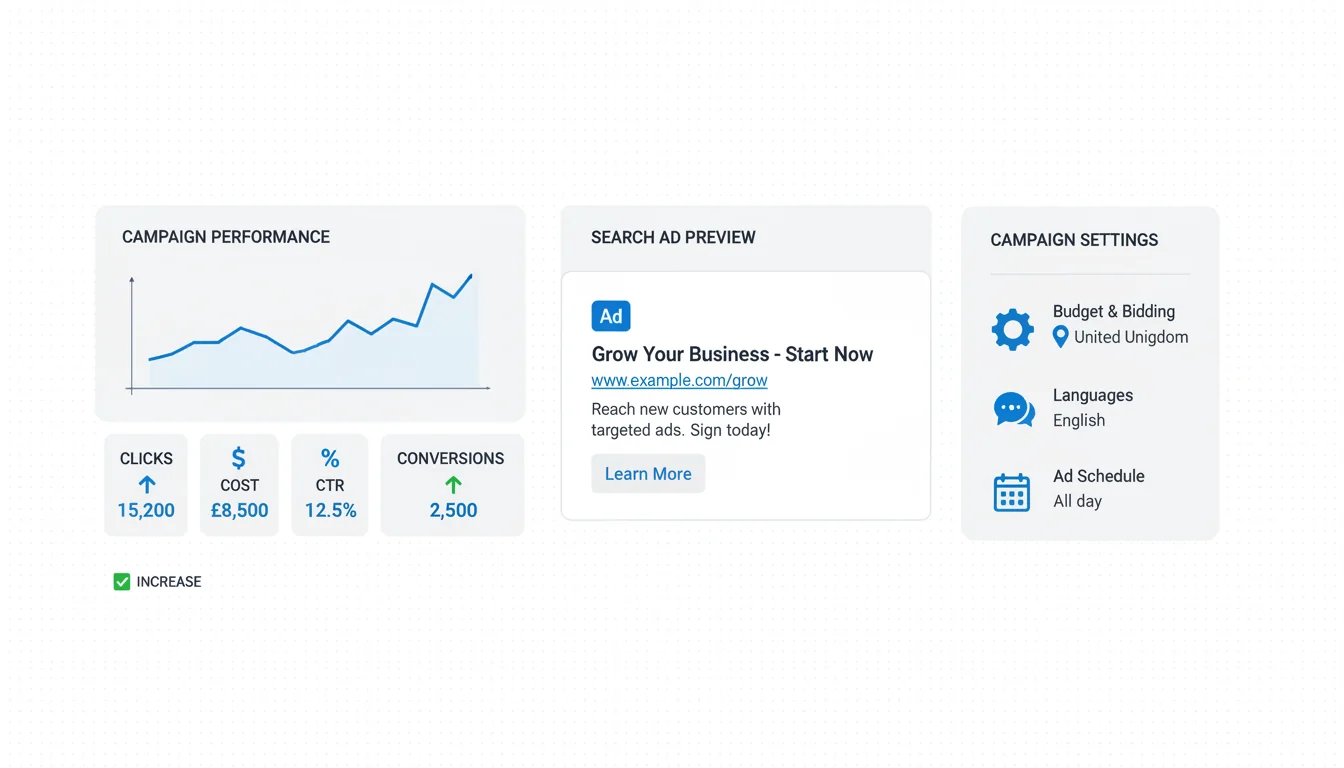
Task: Click the Budget & Bidding gear icon
Action: tap(1012, 329)
